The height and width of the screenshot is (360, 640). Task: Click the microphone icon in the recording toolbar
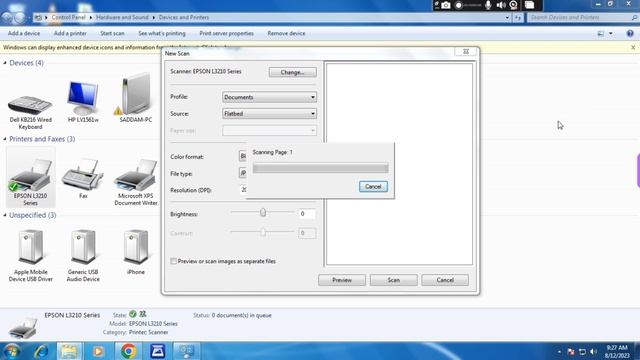[x=488, y=5]
